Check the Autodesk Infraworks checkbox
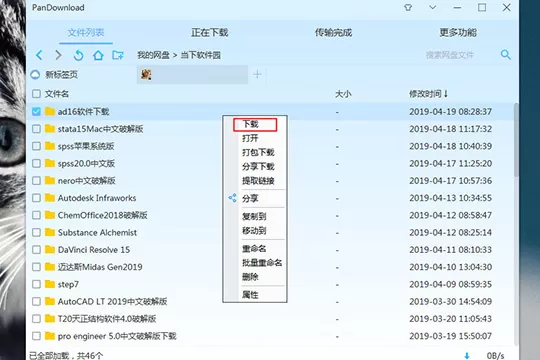Viewport: 540px width, 360px height. [36, 198]
